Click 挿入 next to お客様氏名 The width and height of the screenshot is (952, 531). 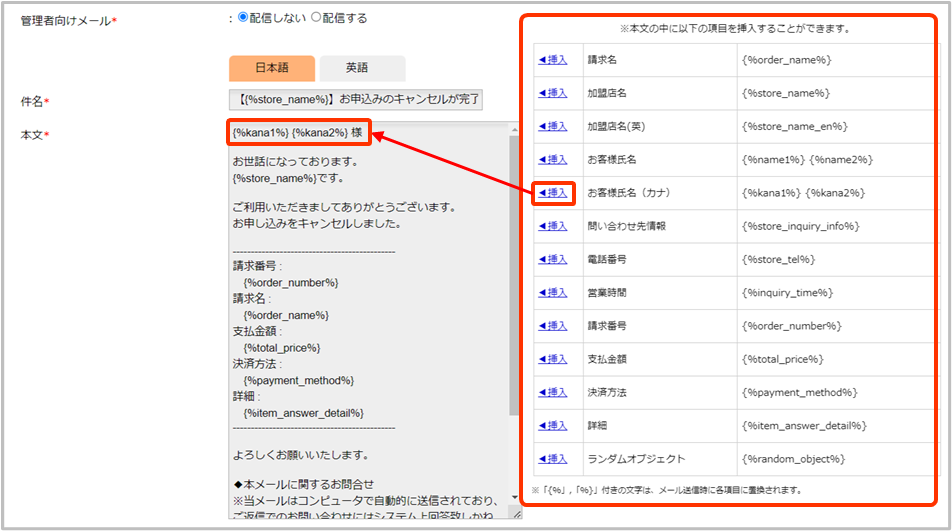pyautogui.click(x=553, y=159)
